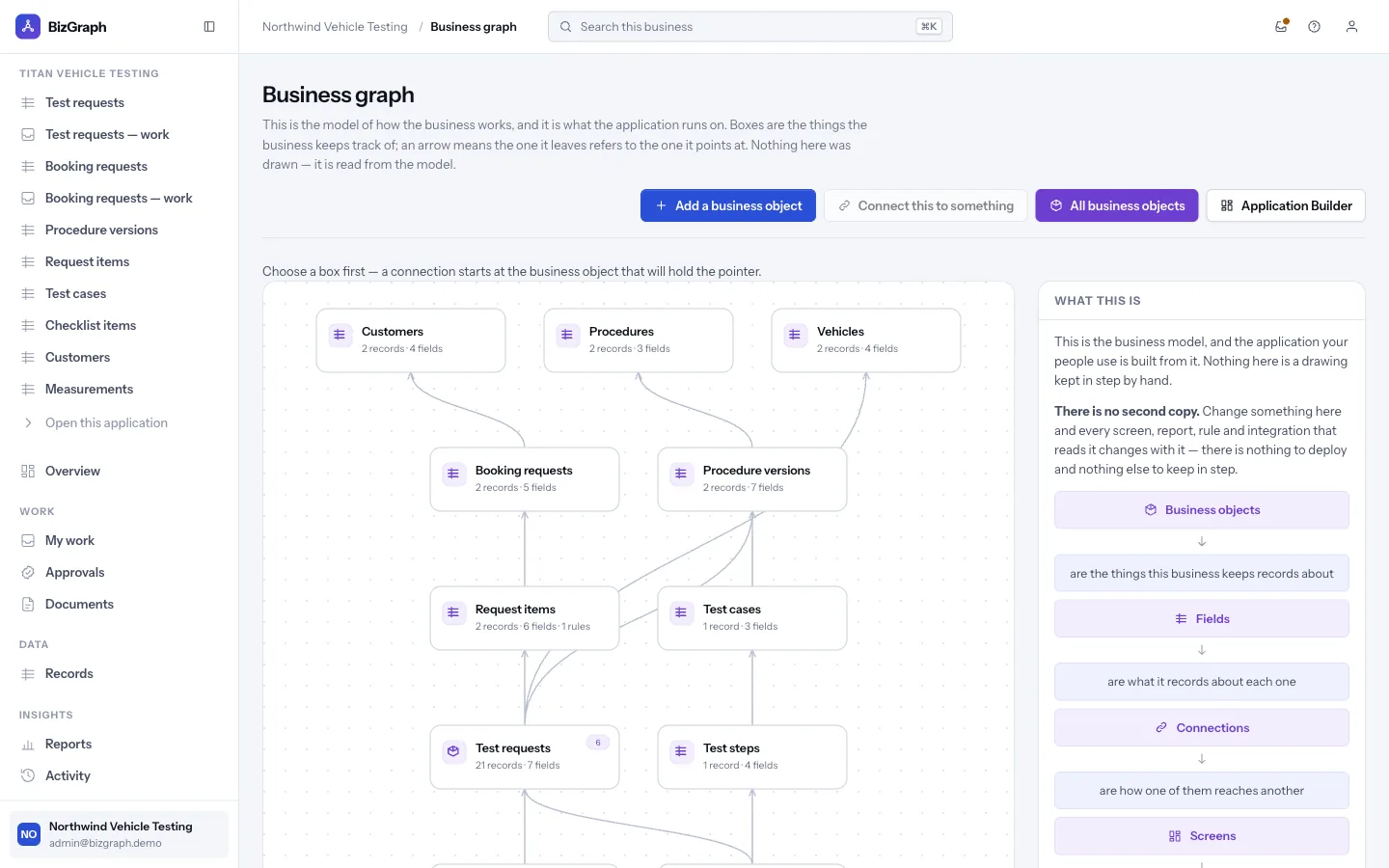
Task: Click Connect this to something button
Action: [926, 205]
